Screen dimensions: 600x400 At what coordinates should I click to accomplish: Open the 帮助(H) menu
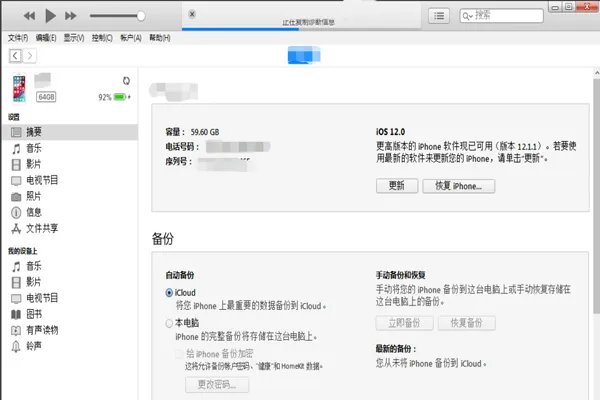coord(160,38)
